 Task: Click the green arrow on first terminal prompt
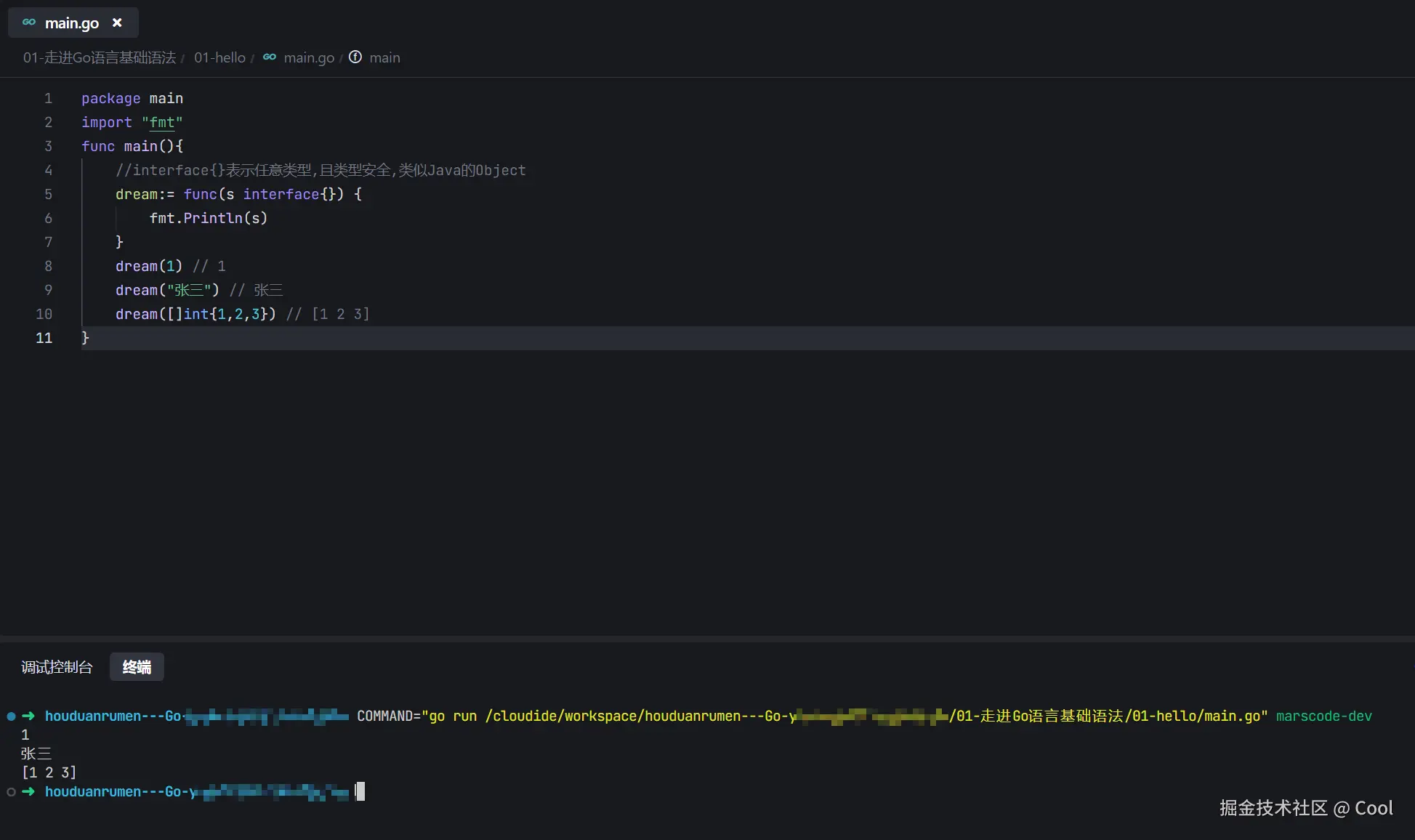click(x=28, y=716)
